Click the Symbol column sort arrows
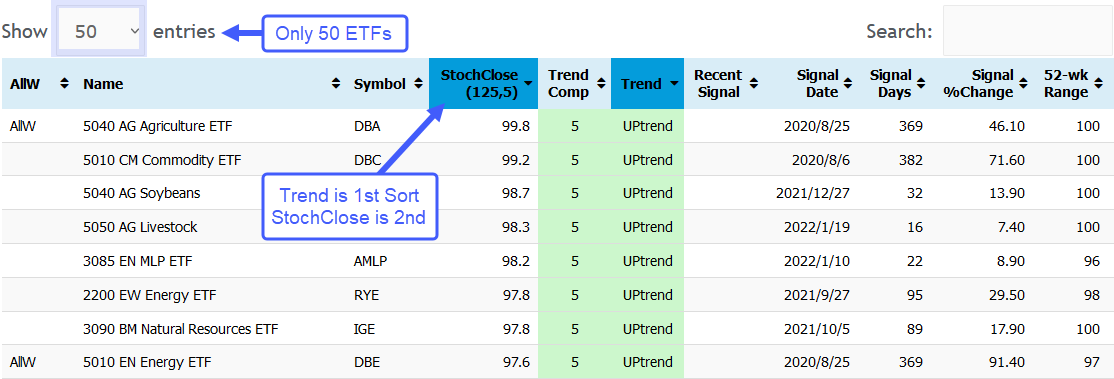Viewport: 1114px width, 379px height. pos(419,84)
